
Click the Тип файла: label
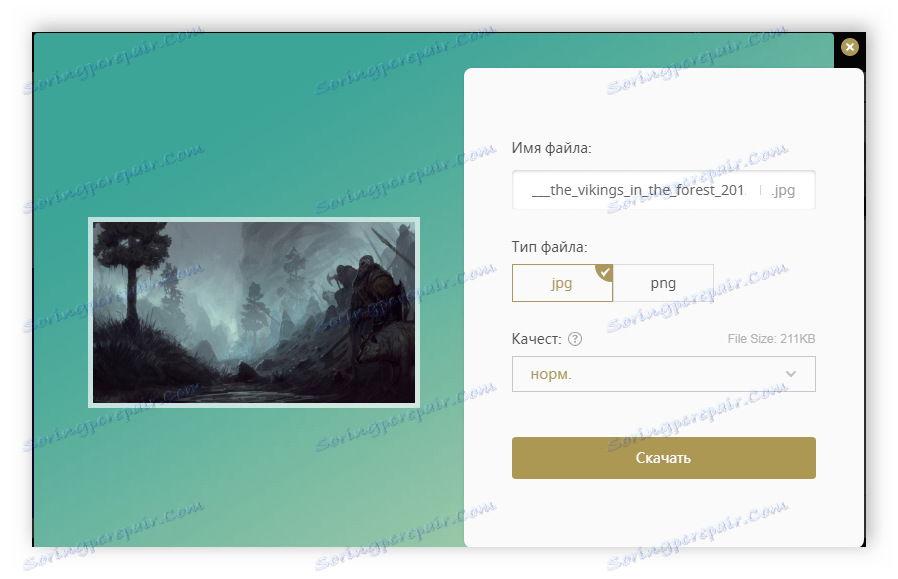coord(549,247)
